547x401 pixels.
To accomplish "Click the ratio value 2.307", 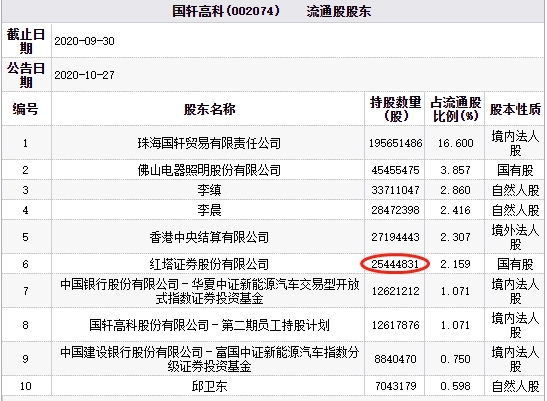I will pyautogui.click(x=456, y=237).
